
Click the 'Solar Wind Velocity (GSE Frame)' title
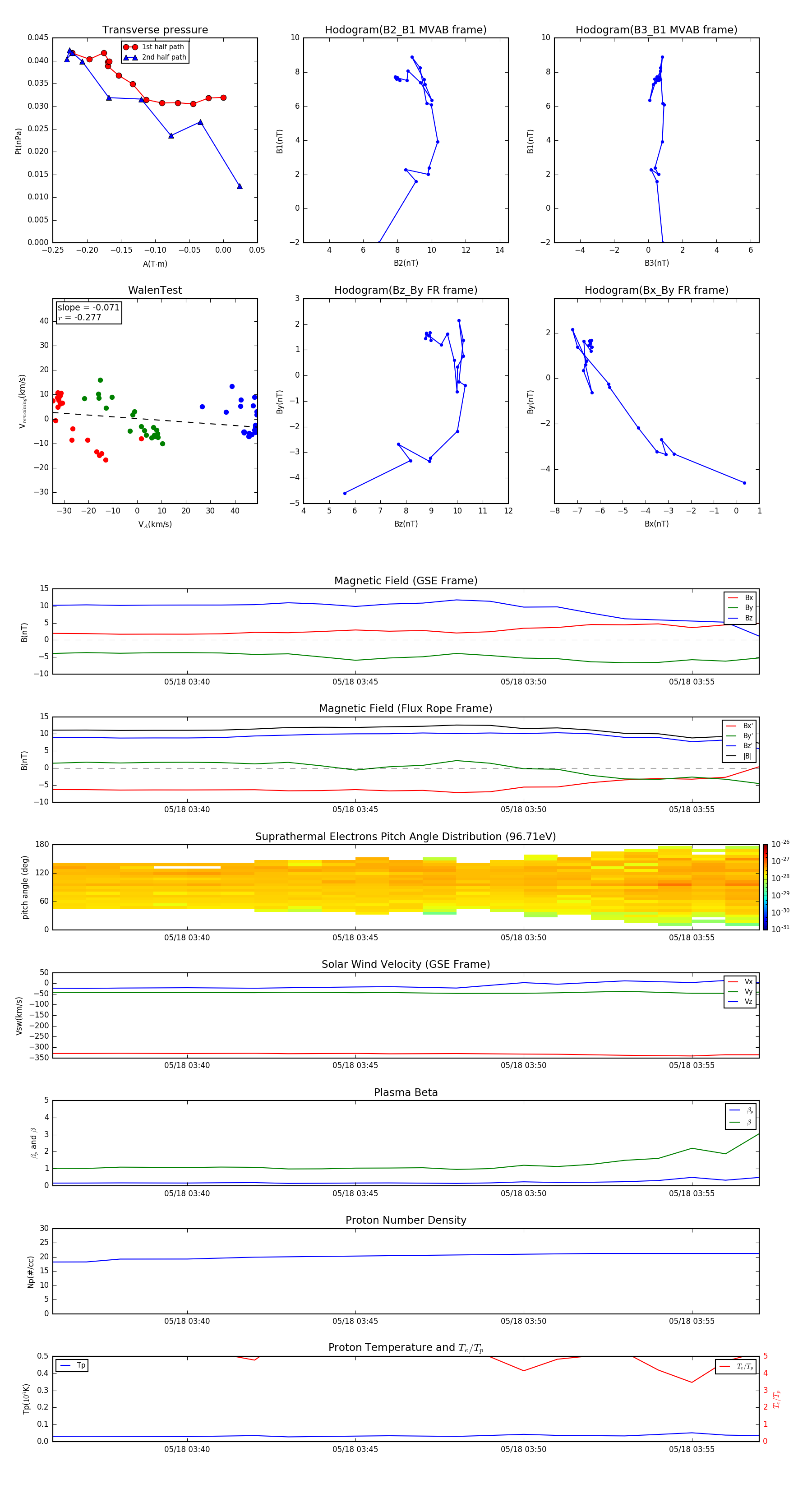coord(406,965)
